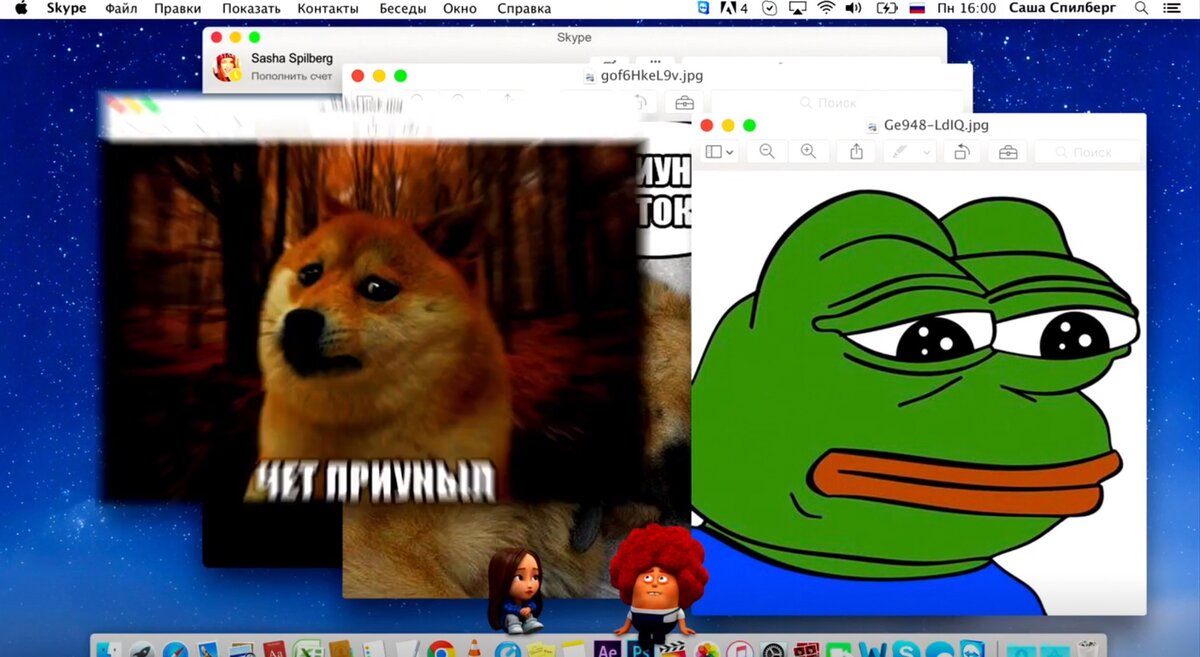Open the clock checkmark menu bar icon

(x=769, y=8)
